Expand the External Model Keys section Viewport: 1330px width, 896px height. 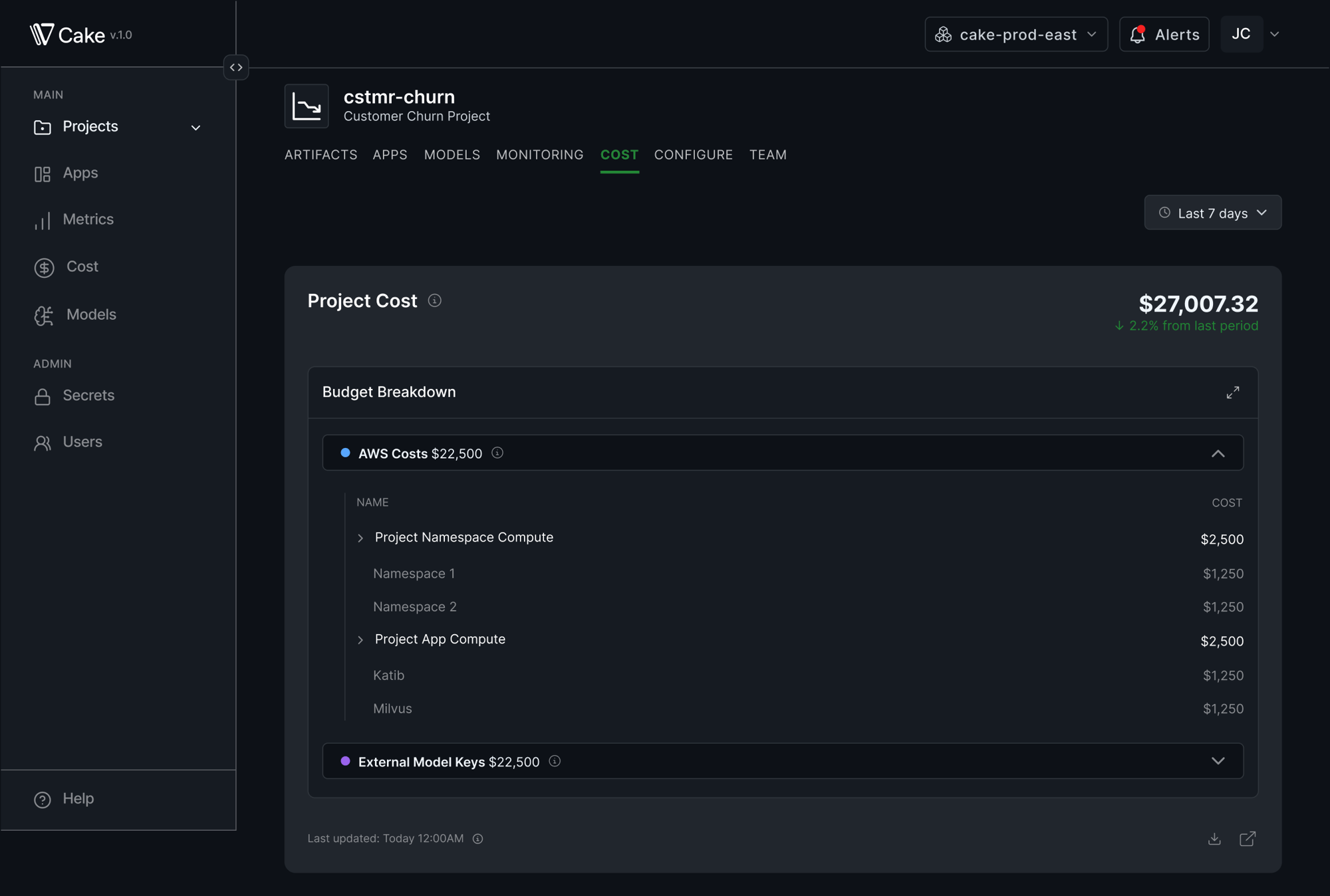(x=1218, y=761)
